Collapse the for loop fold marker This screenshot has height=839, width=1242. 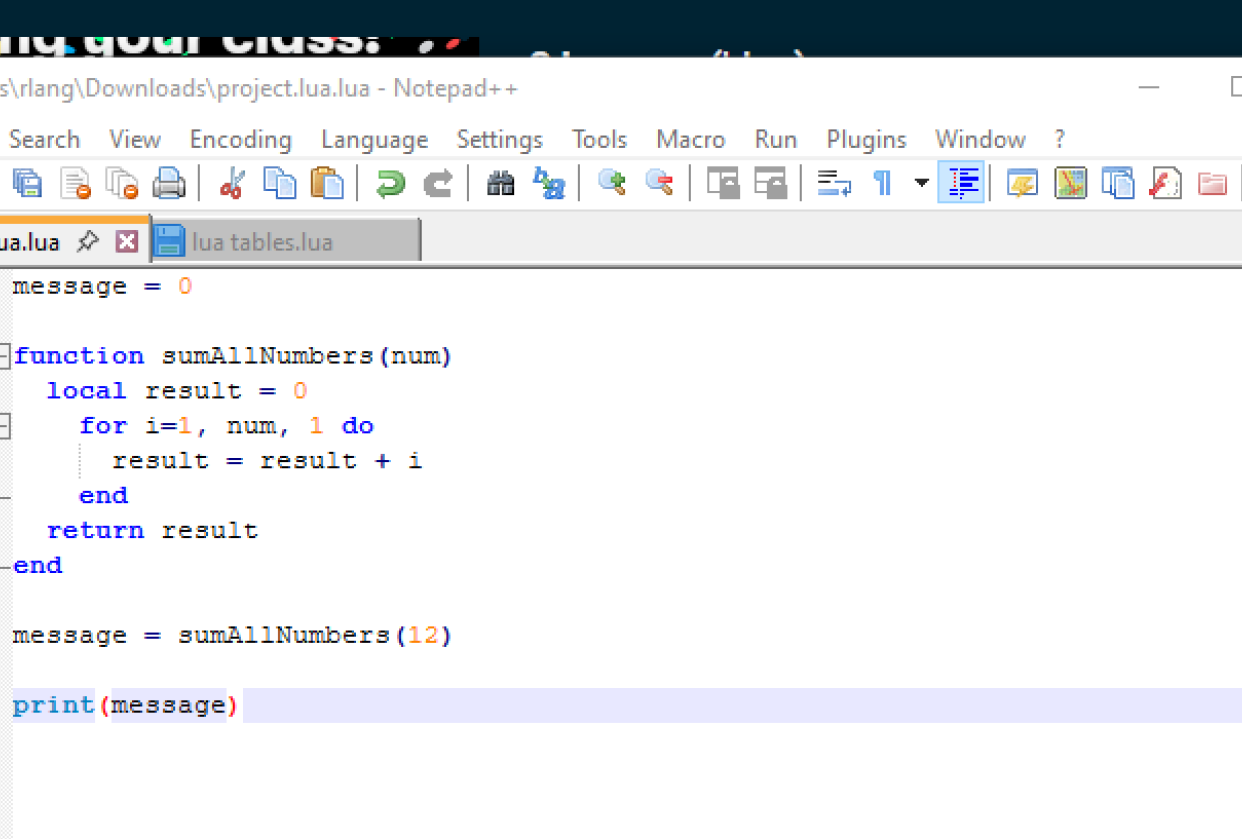pos(5,426)
